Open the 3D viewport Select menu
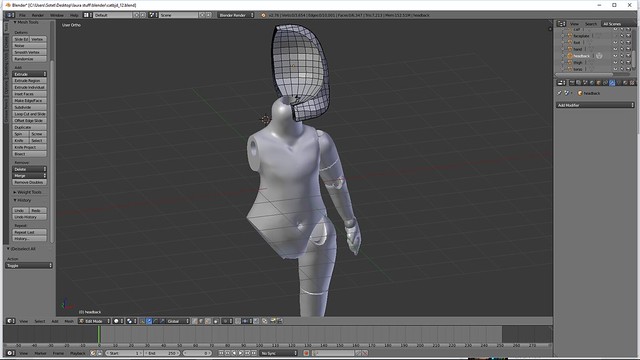Screen dimensions: 640x360 (x=40, y=321)
